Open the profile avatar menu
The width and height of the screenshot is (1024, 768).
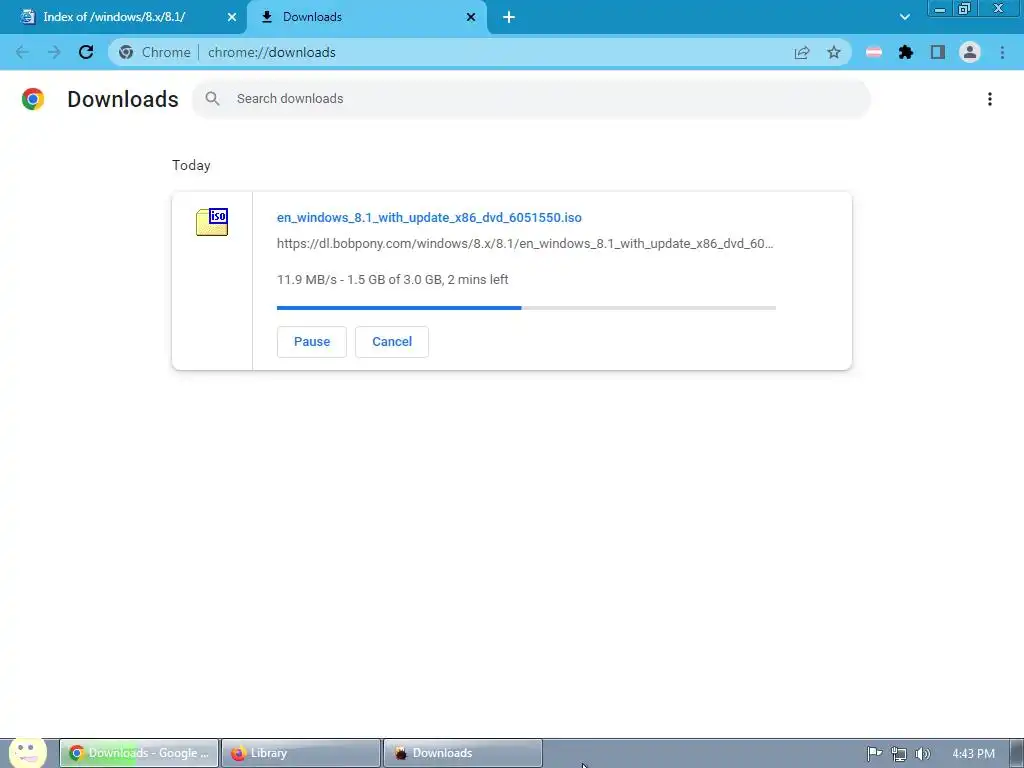pyautogui.click(x=970, y=52)
